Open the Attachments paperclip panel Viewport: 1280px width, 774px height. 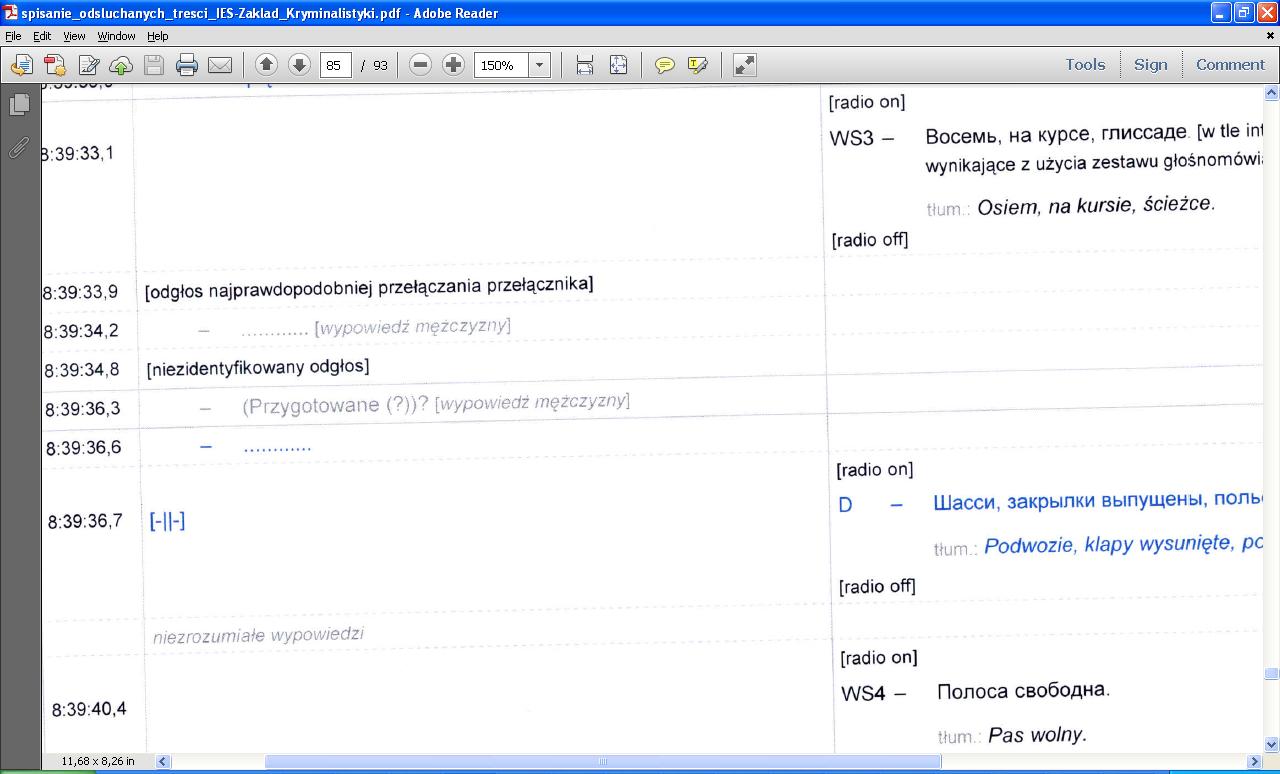tap(19, 147)
